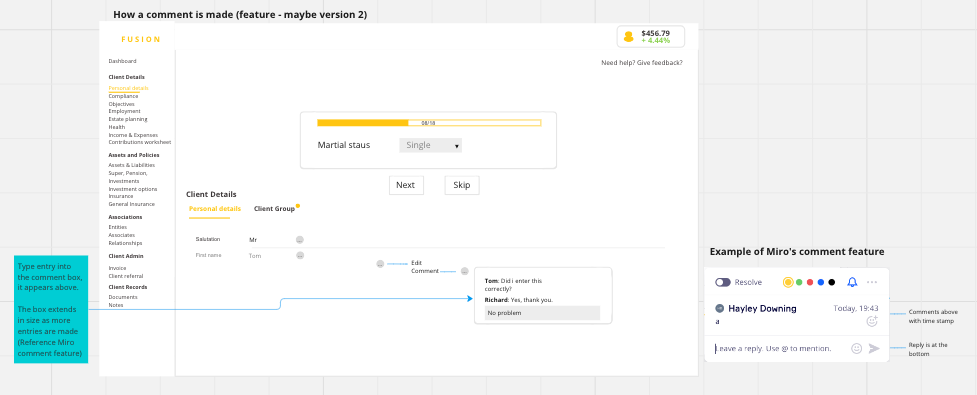The height and width of the screenshot is (395, 977).
Task: Open Income & Expenses in the sidebar
Action: (133, 135)
